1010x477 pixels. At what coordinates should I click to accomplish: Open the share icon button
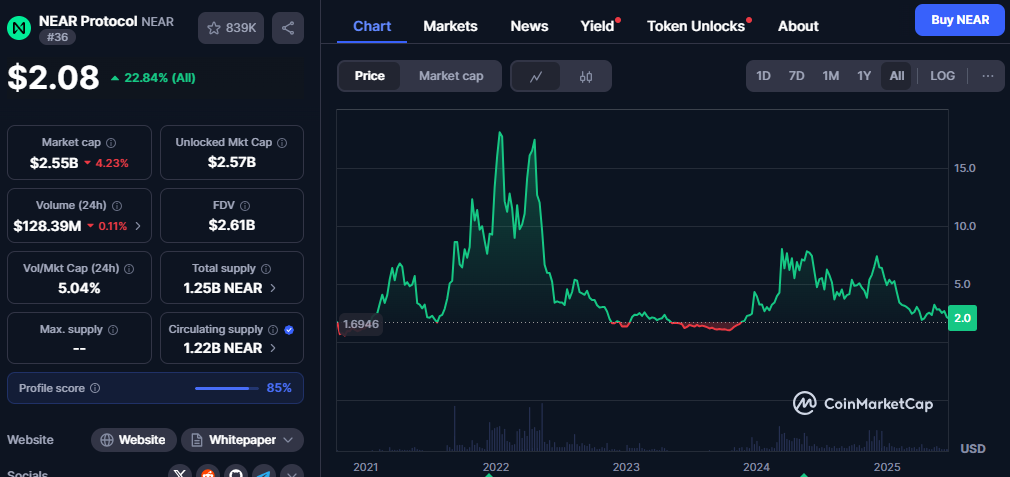[288, 28]
